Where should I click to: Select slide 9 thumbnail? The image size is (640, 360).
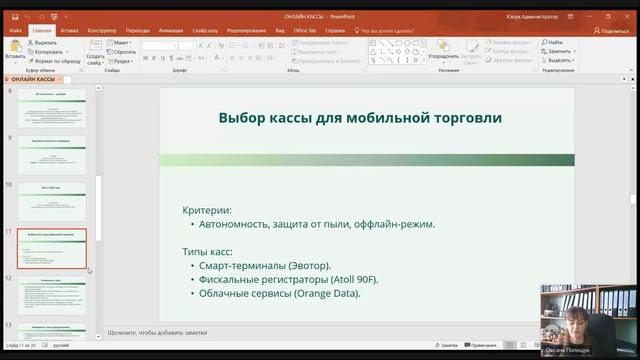pyautogui.click(x=52, y=155)
